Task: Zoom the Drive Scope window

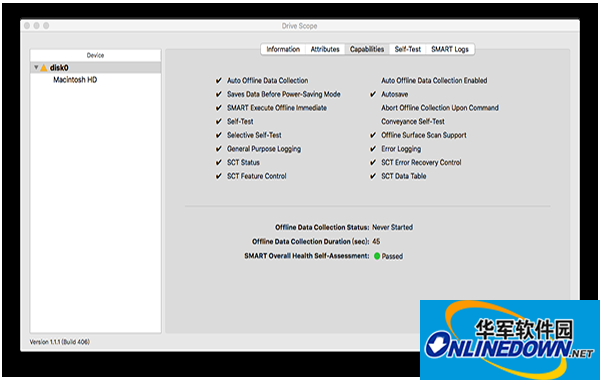Action: [x=46, y=26]
